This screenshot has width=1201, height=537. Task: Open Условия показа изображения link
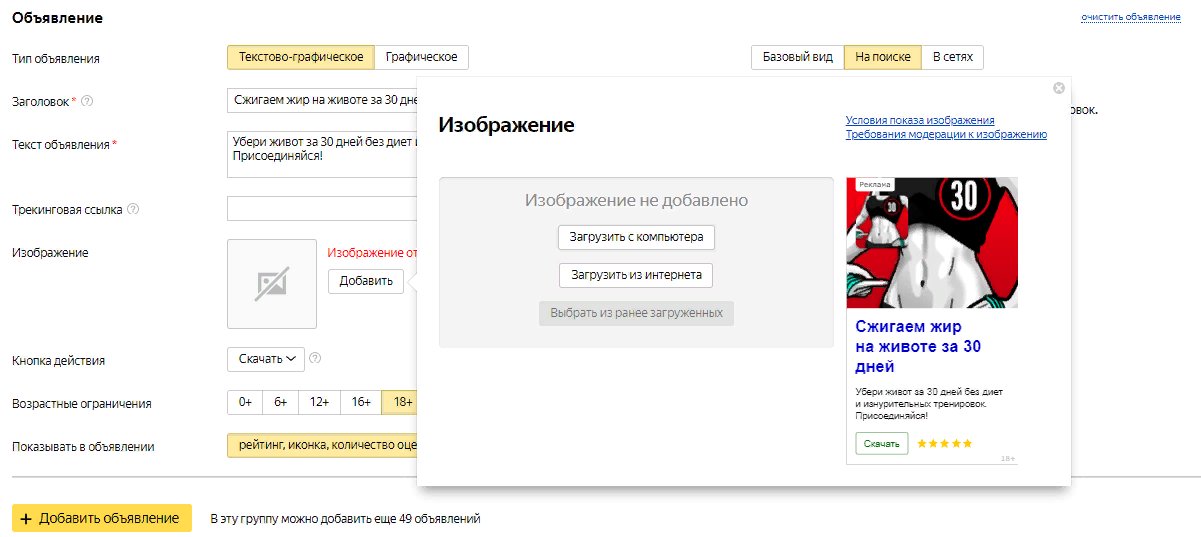tap(919, 120)
